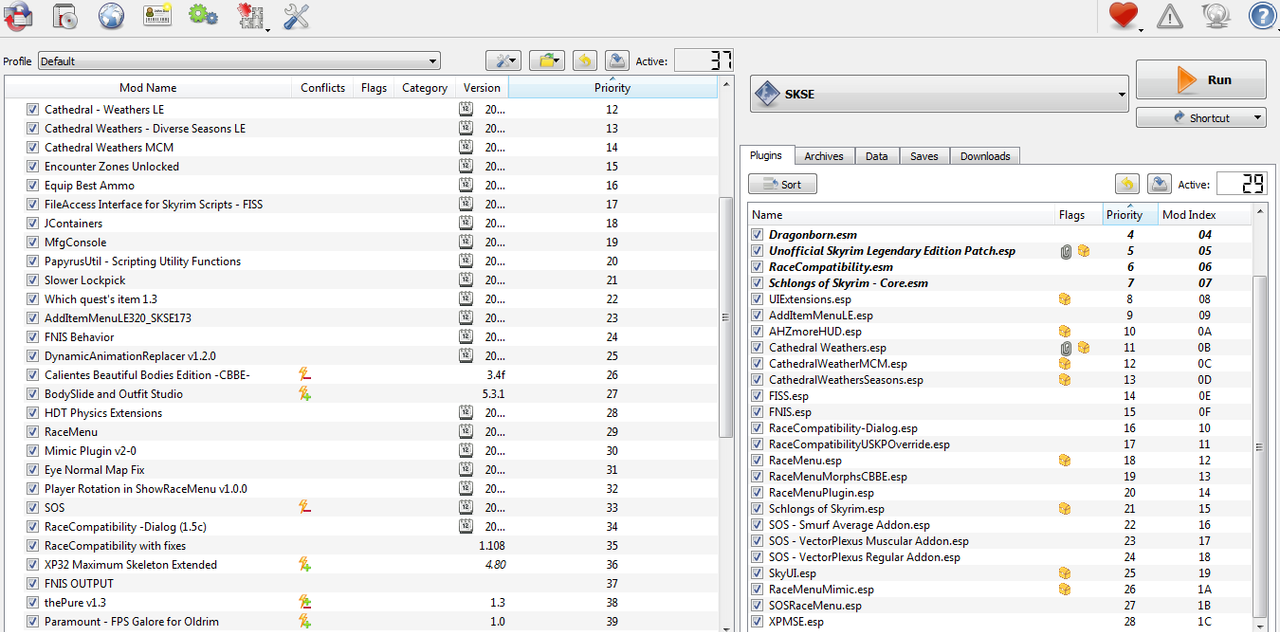Select Schlongs of Skyrim - Core.esm plugin
1280x632 pixels.
[x=1000, y=283]
